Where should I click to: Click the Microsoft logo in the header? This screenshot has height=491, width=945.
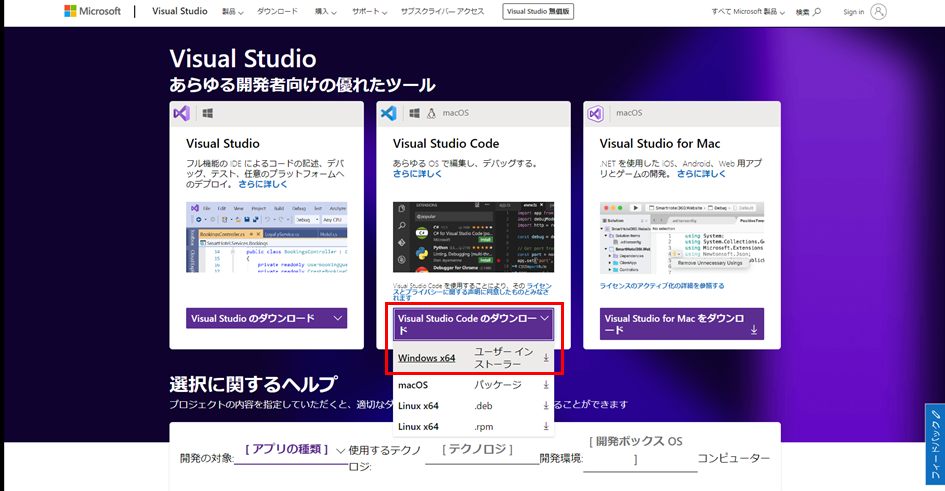click(92, 11)
